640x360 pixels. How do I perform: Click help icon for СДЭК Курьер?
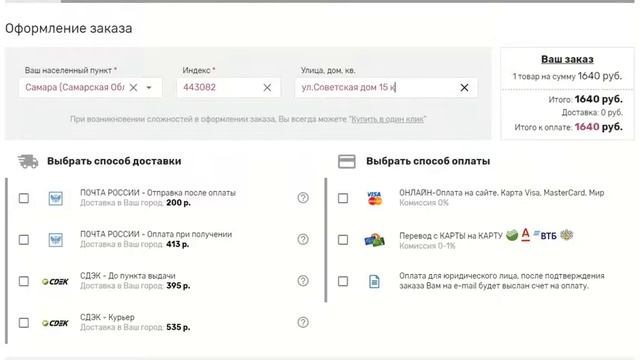pyautogui.click(x=303, y=322)
